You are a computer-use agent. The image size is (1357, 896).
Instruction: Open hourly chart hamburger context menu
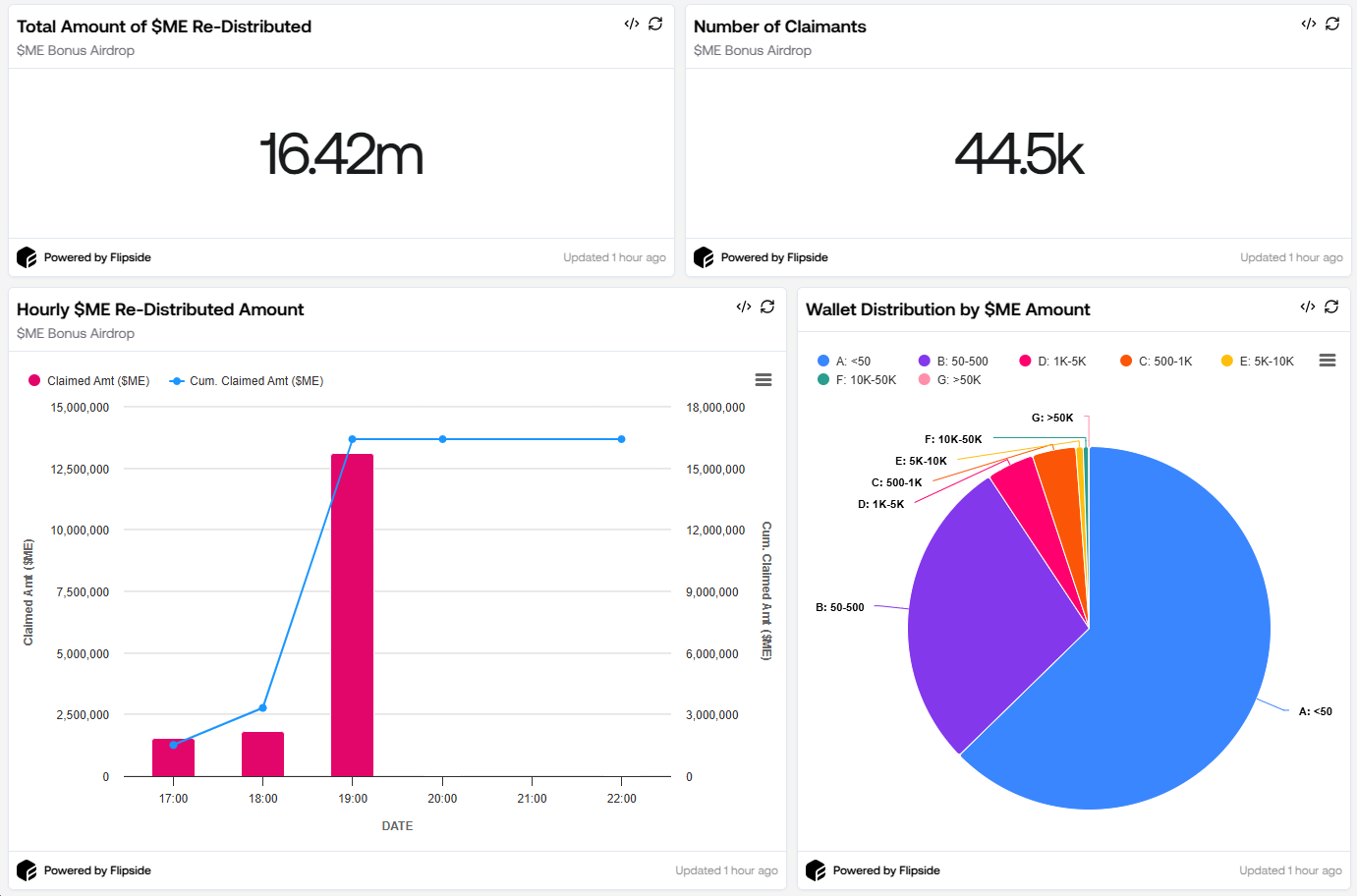click(x=763, y=380)
